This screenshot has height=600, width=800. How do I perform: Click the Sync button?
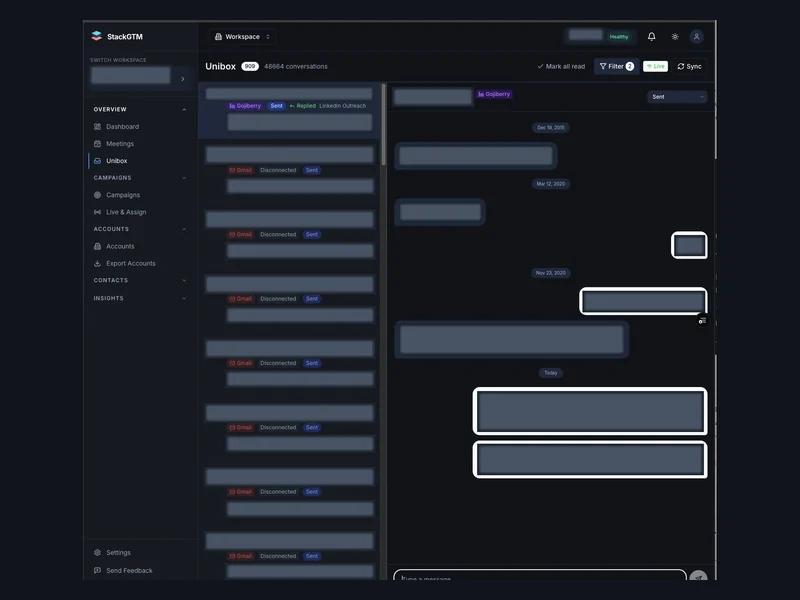(x=689, y=66)
